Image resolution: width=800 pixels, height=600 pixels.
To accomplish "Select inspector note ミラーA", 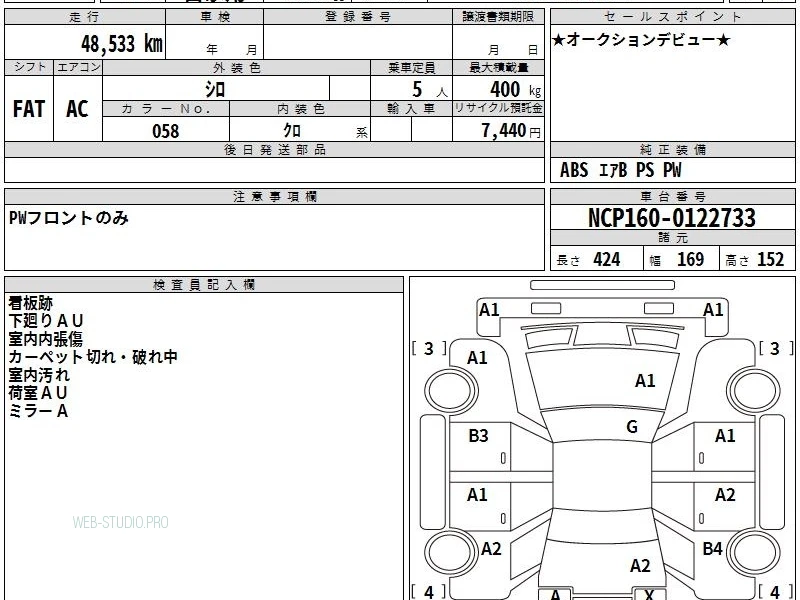I will [x=38, y=411].
